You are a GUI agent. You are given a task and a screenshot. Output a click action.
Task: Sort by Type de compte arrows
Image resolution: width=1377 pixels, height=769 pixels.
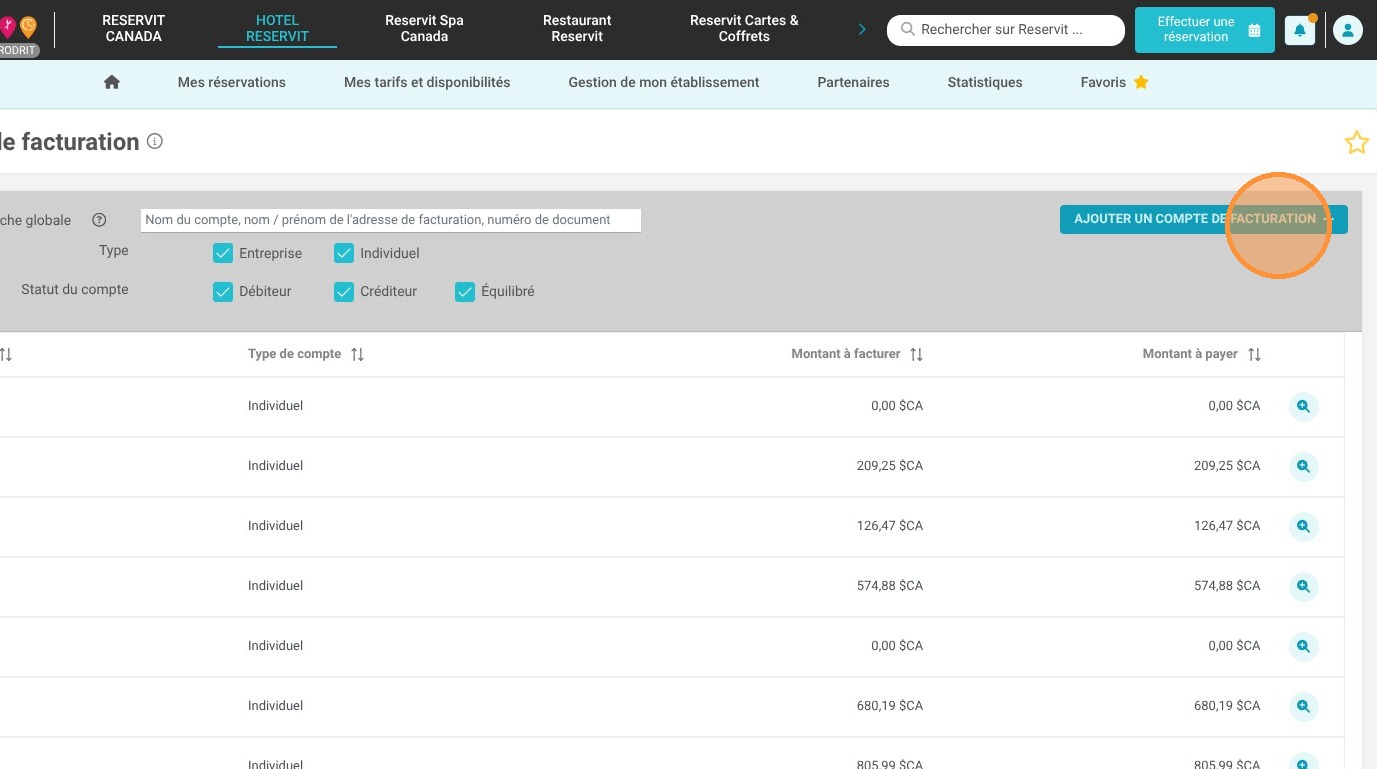(357, 354)
